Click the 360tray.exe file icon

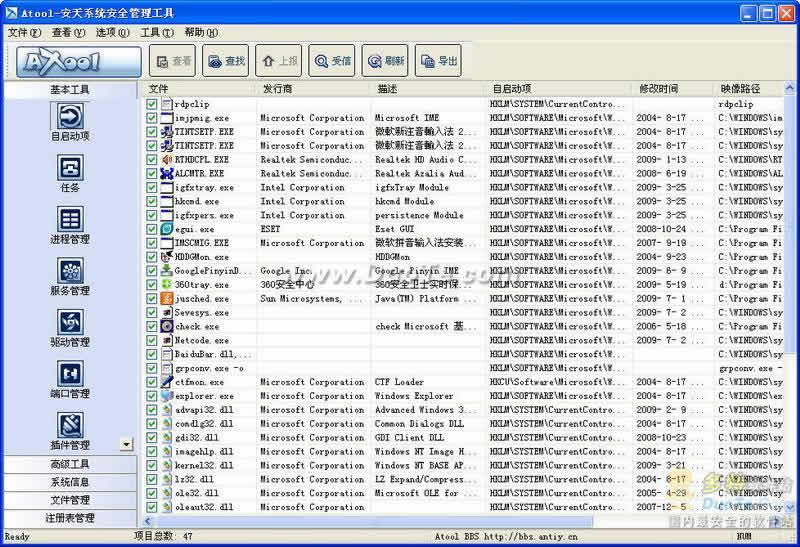click(x=166, y=284)
